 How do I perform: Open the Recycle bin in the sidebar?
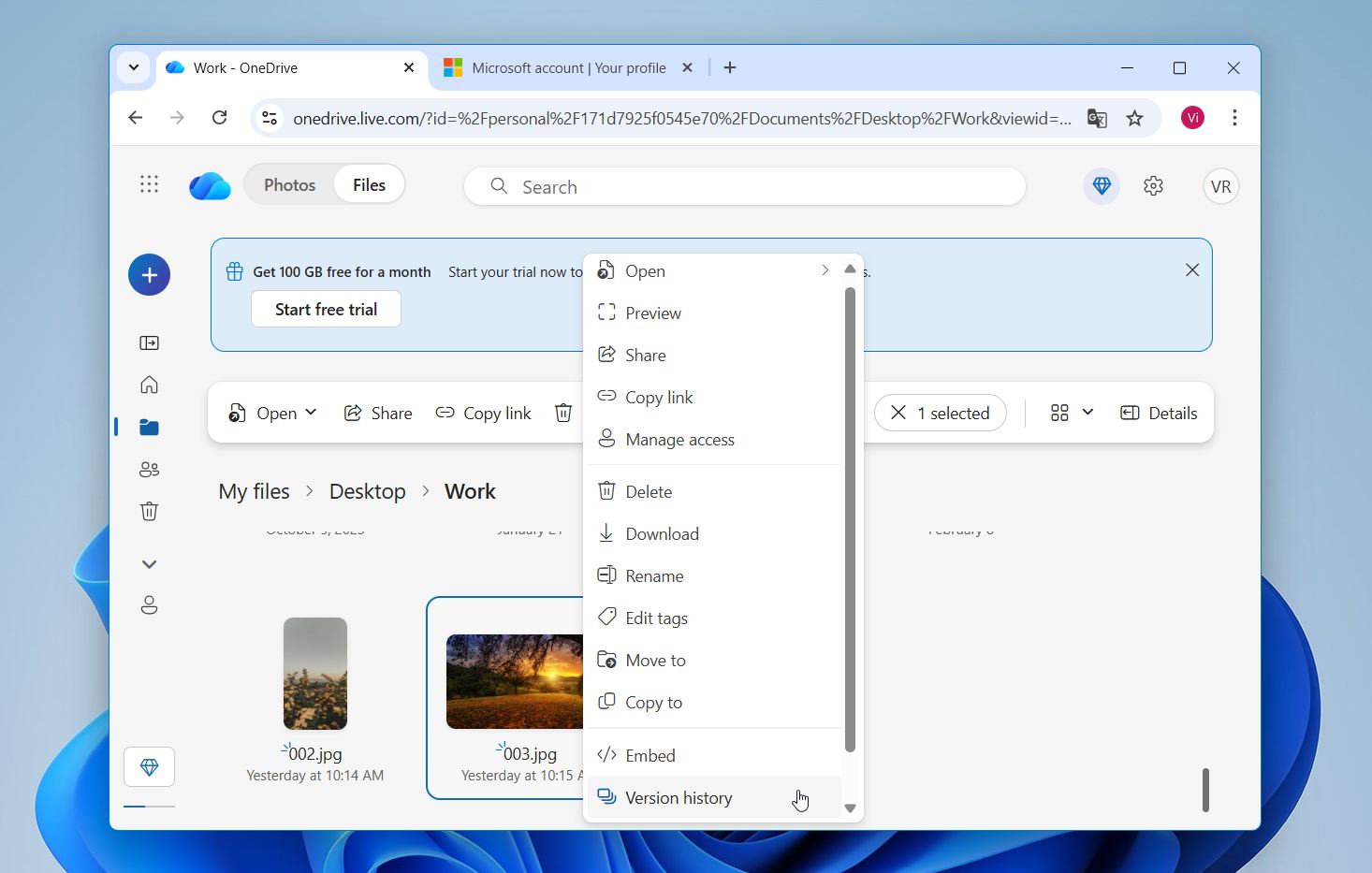coord(149,511)
